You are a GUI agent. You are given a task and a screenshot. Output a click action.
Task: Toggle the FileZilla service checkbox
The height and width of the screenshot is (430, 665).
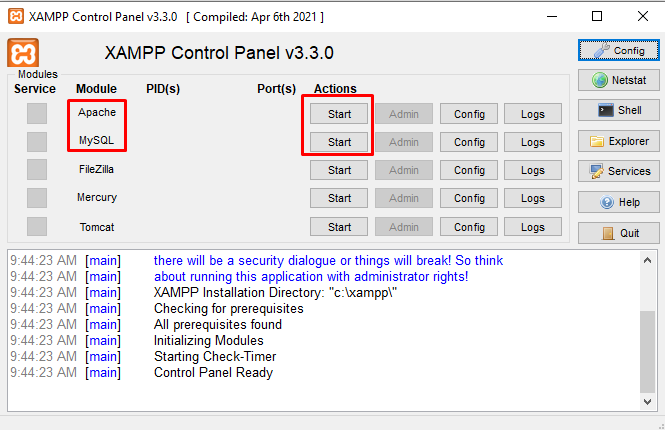pos(37,170)
